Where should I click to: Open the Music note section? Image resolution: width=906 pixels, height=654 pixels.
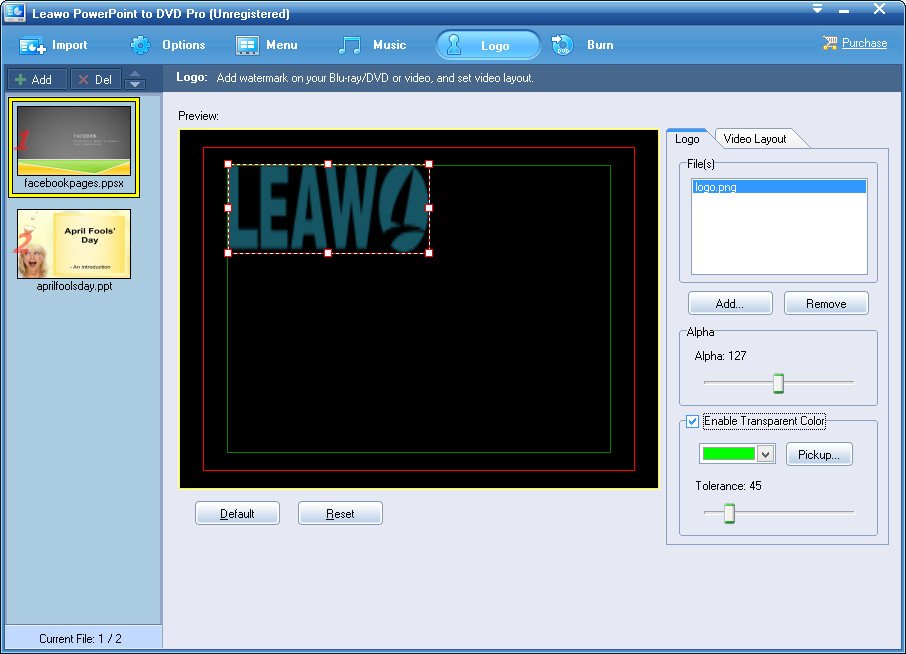372,45
